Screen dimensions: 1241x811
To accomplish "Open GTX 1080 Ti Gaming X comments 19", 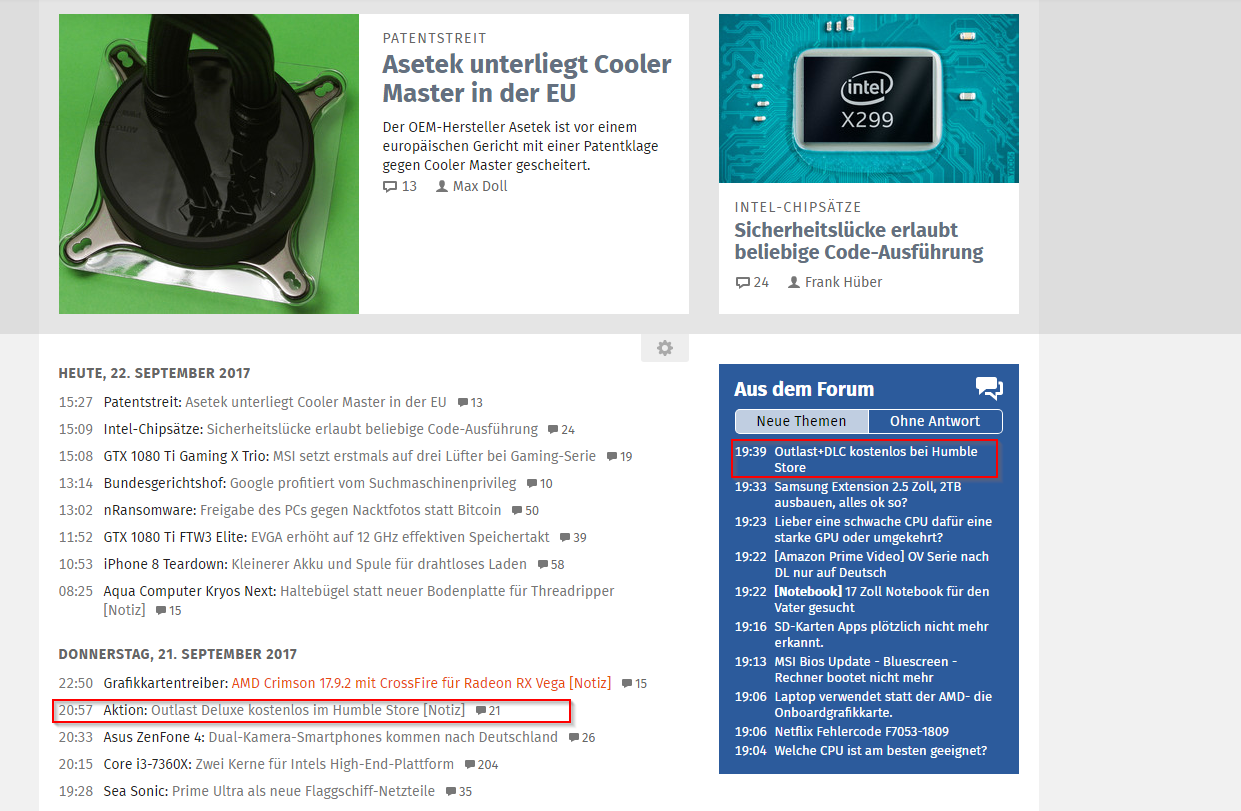I will [x=620, y=457].
